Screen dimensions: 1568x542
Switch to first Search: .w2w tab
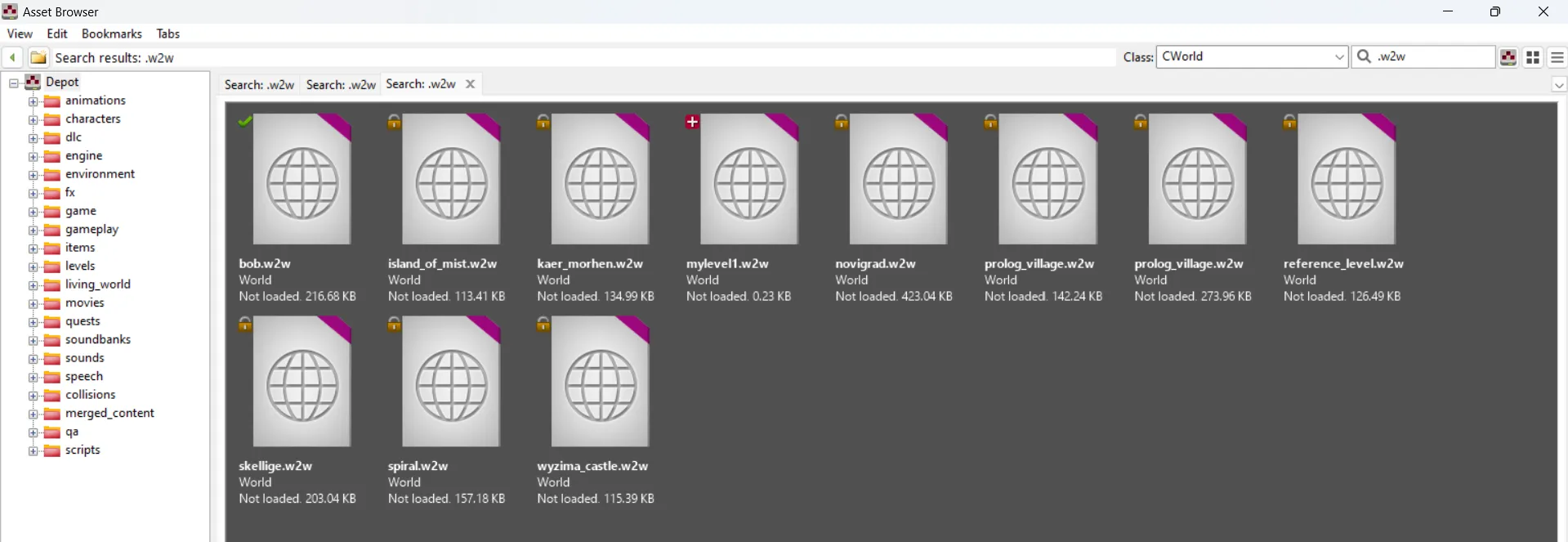[x=259, y=84]
